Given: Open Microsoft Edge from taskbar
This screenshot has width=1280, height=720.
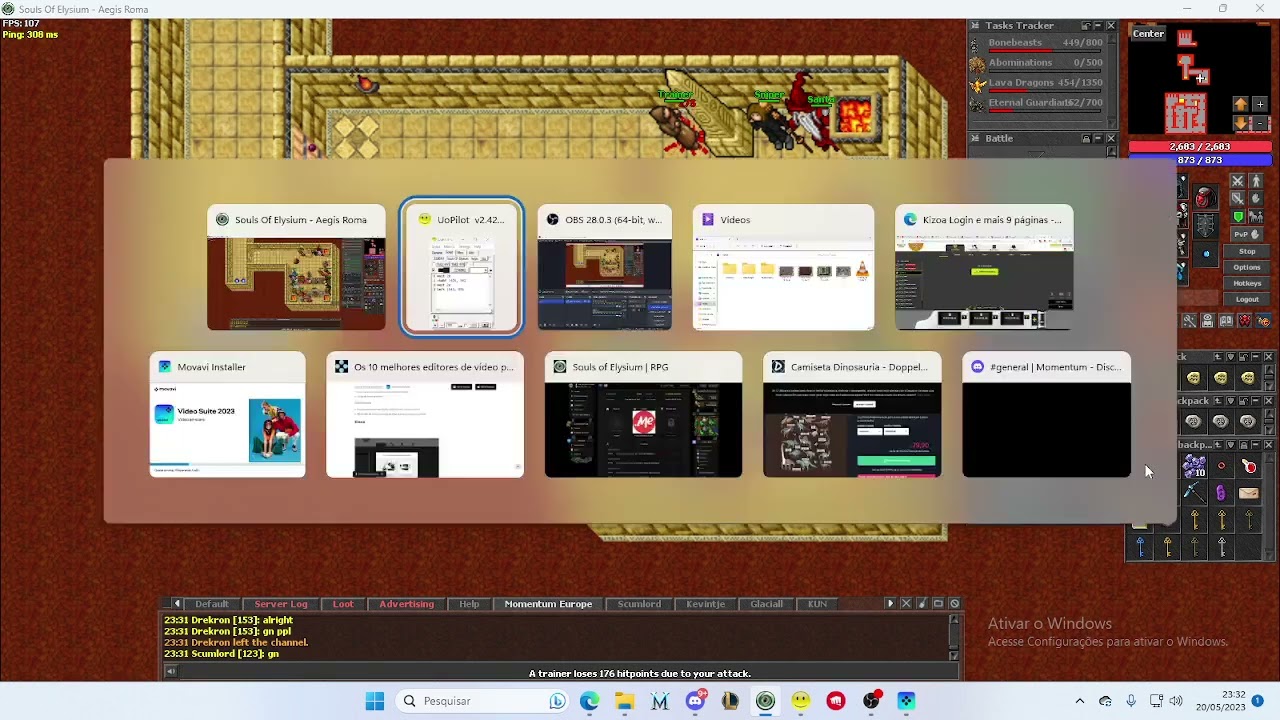Looking at the screenshot, I should coord(590,701).
